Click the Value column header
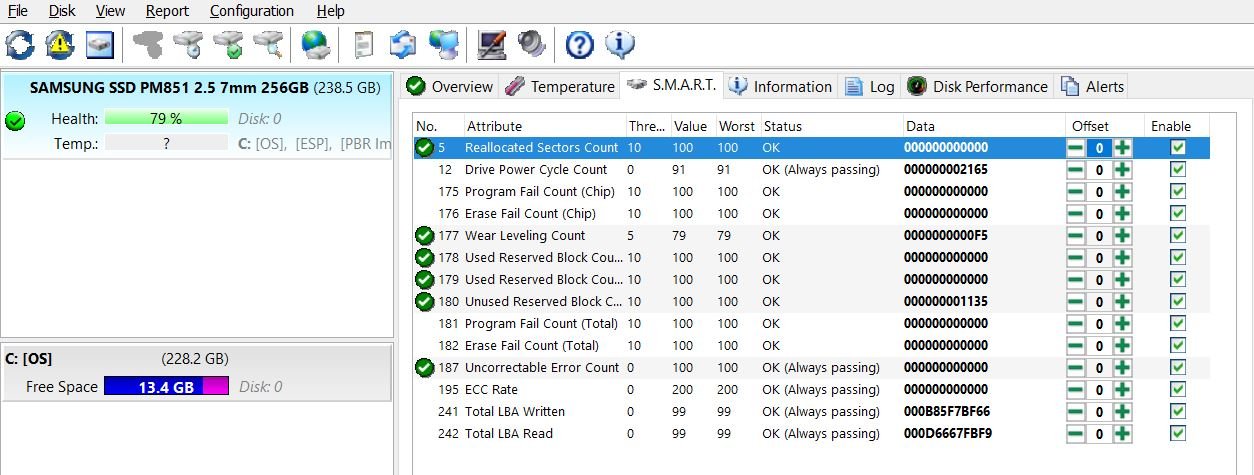The image size is (1254, 475). pos(691,126)
